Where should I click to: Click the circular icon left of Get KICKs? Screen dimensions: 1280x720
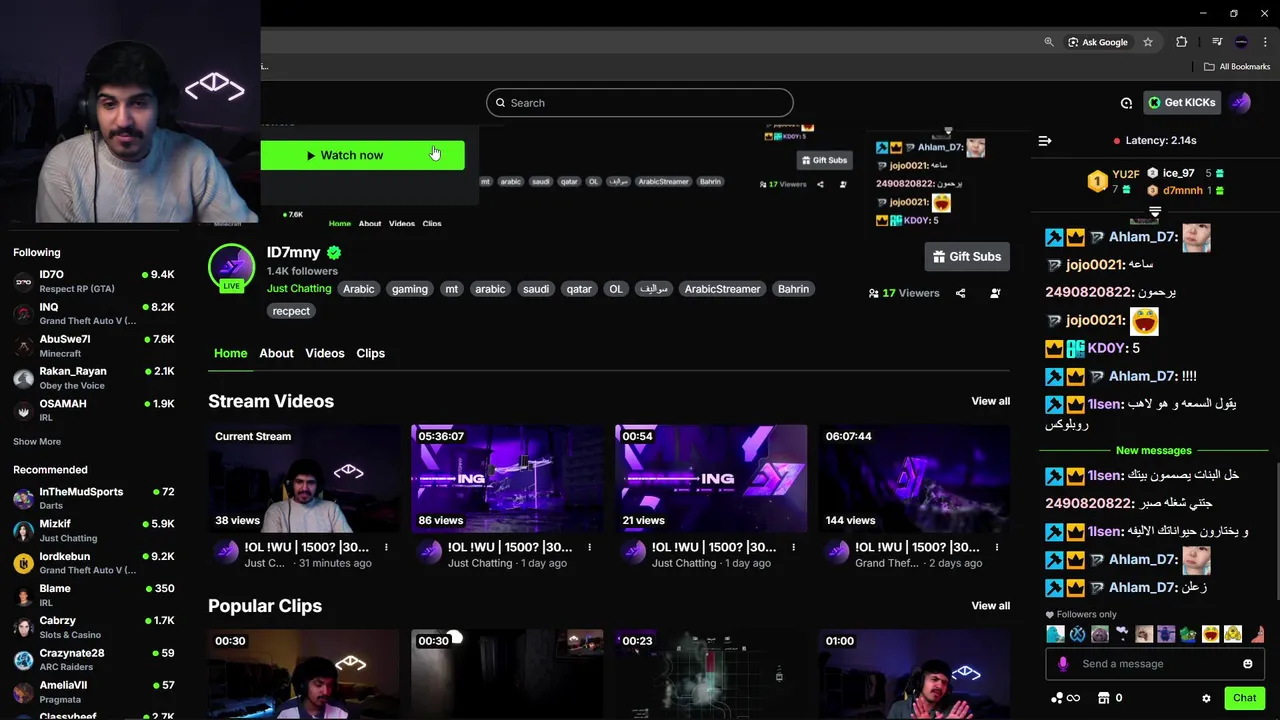point(1126,103)
